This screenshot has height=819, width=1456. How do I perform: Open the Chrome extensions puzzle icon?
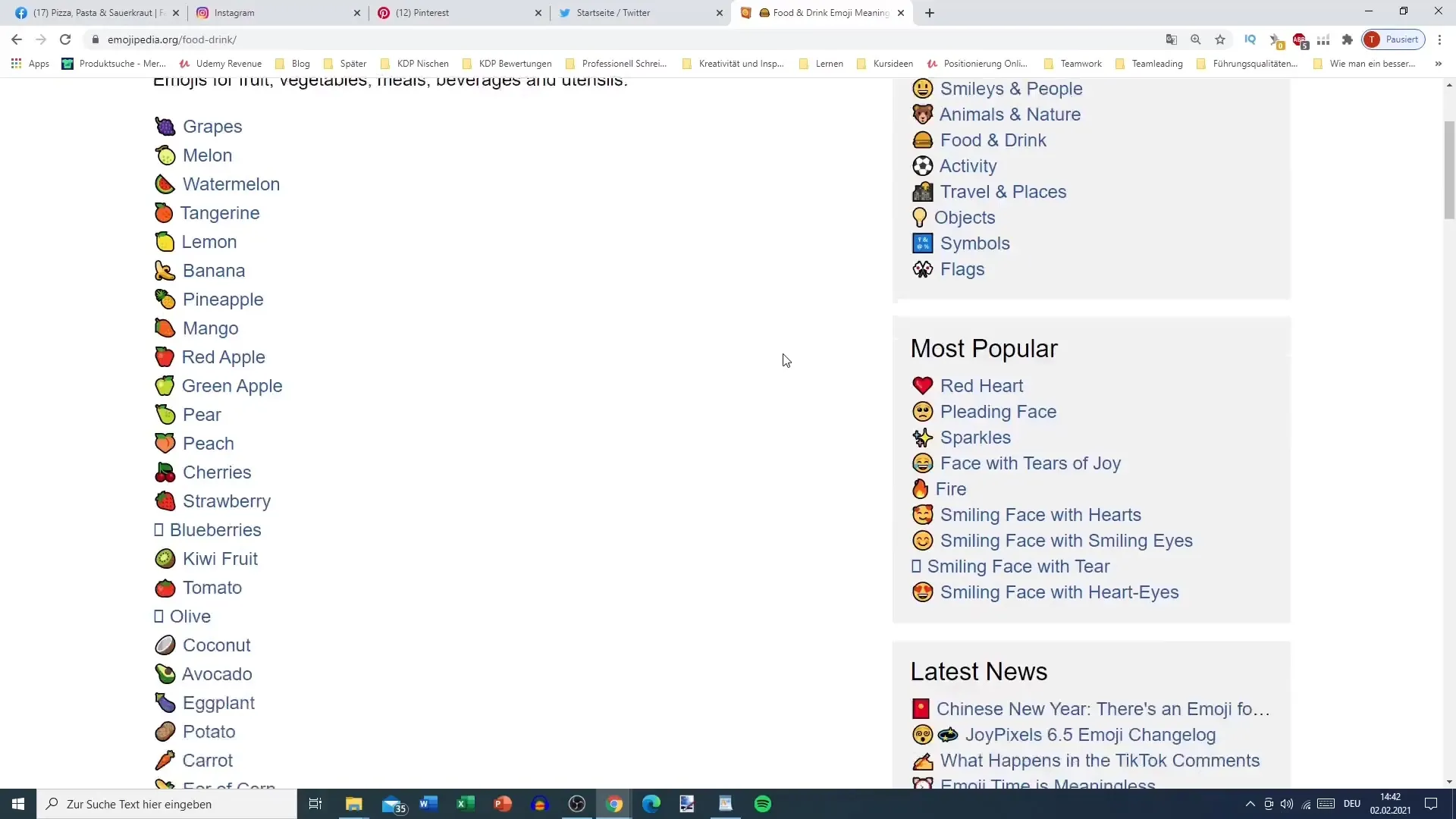(x=1348, y=39)
